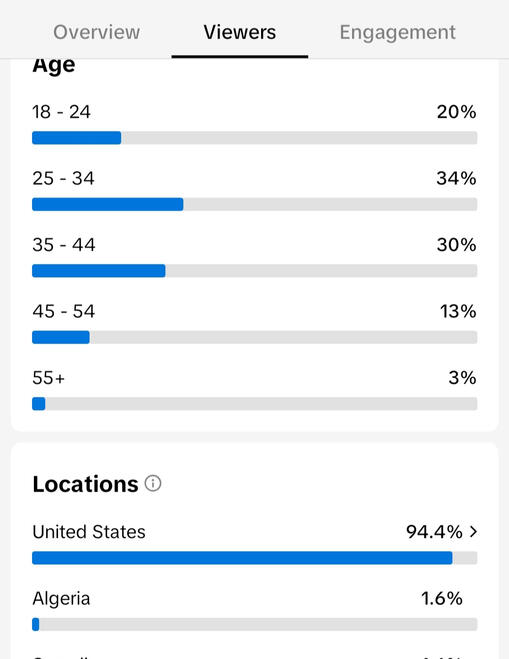Select the Algeria location label
Image resolution: width=509 pixels, height=659 pixels.
pyautogui.click(x=61, y=598)
